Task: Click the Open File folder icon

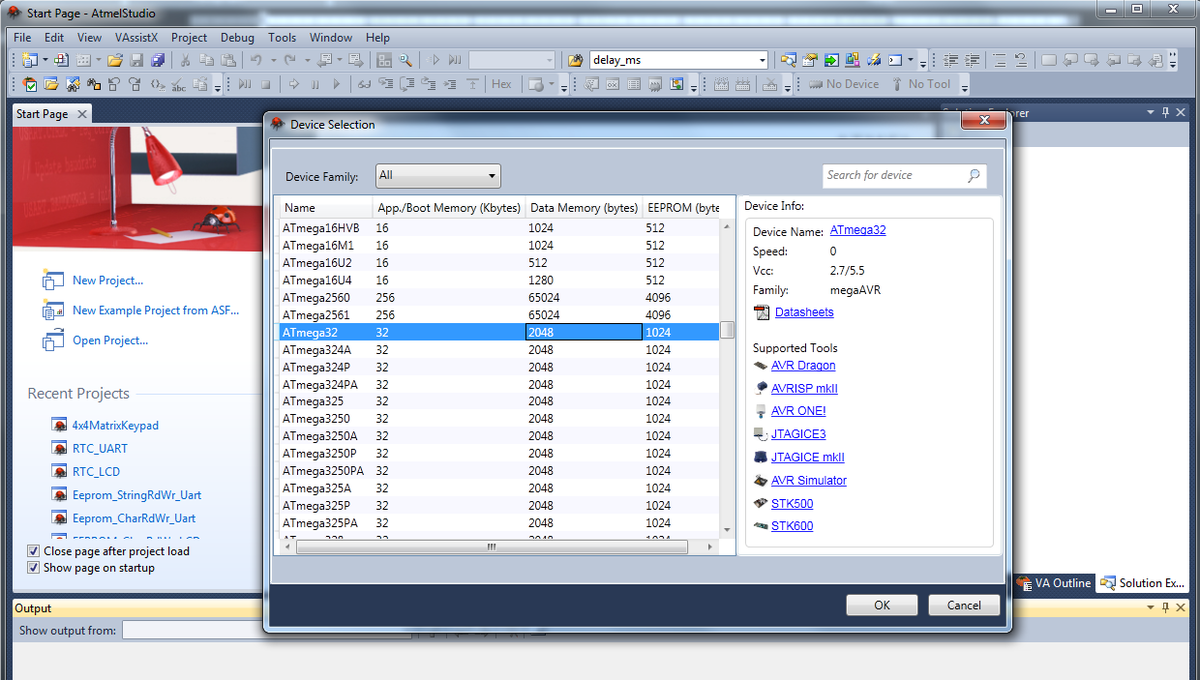Action: (x=115, y=60)
